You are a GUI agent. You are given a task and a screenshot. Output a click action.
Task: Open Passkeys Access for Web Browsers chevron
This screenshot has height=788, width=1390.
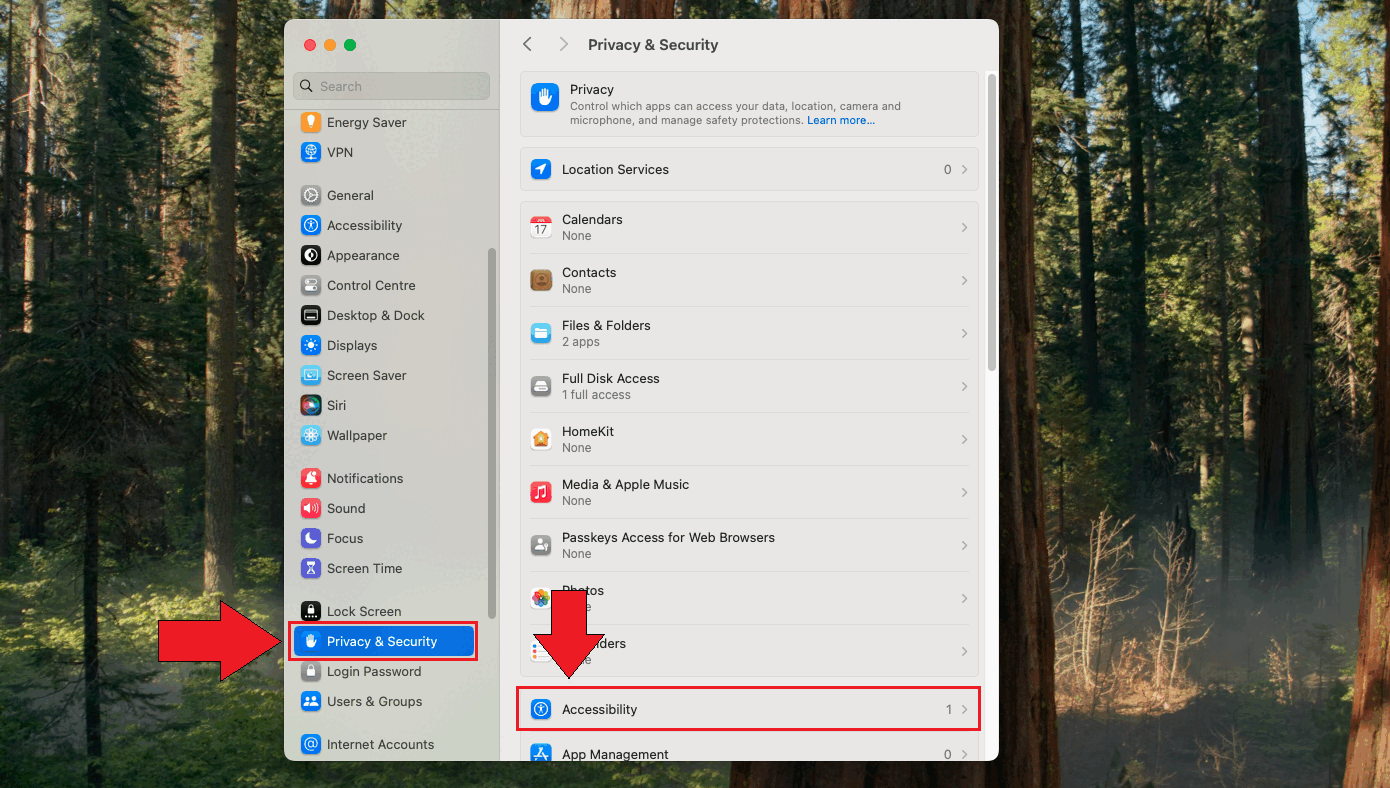(964, 545)
